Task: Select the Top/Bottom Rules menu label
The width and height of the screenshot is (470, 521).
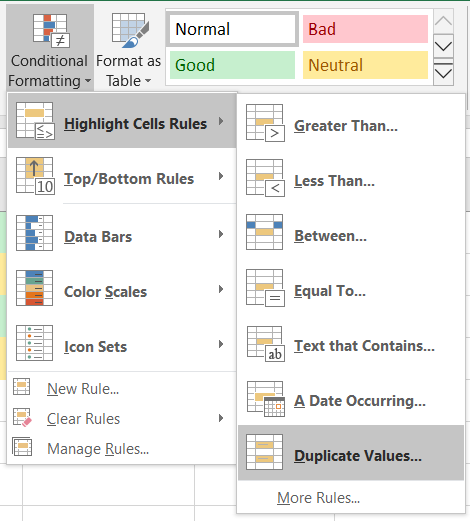Action: (129, 179)
